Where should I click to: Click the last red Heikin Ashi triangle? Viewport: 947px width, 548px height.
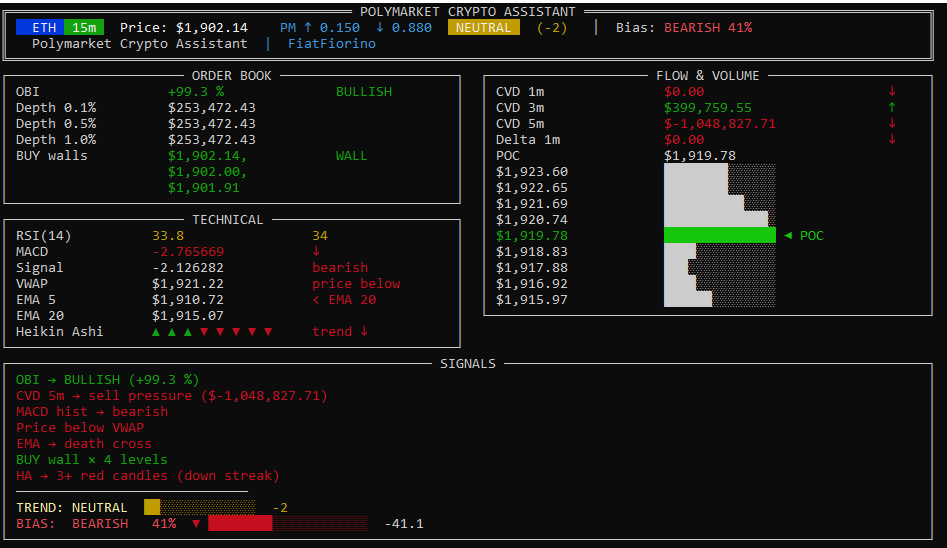pos(268,332)
